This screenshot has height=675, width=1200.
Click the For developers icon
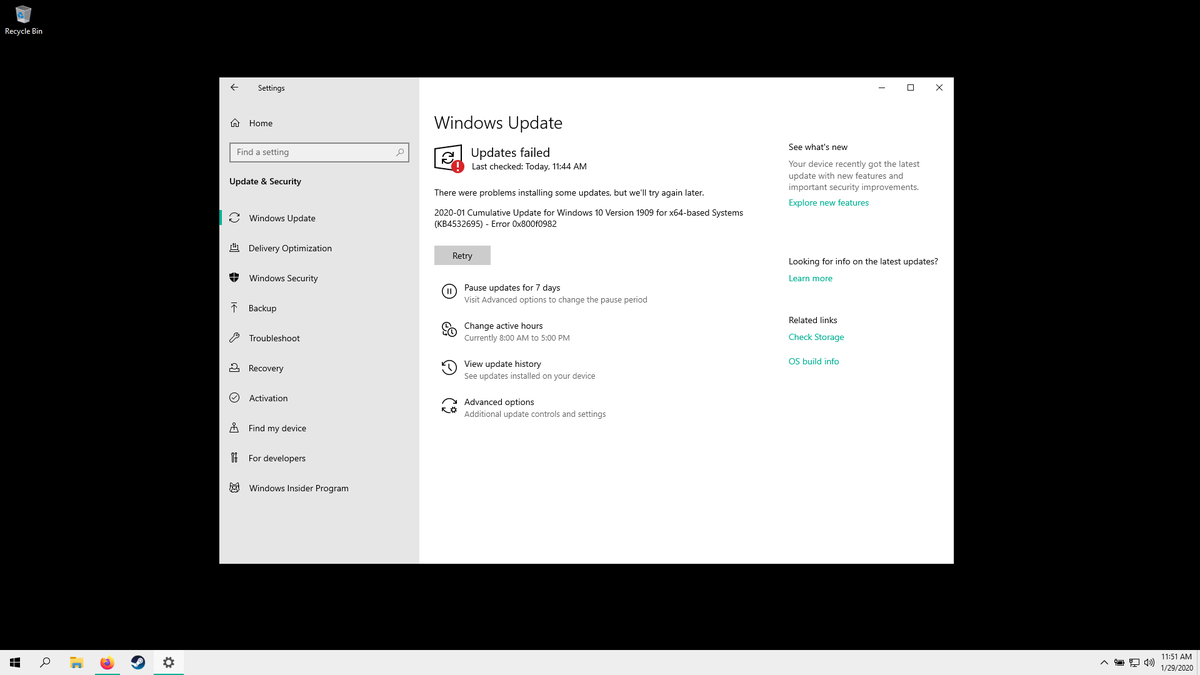[234, 458]
